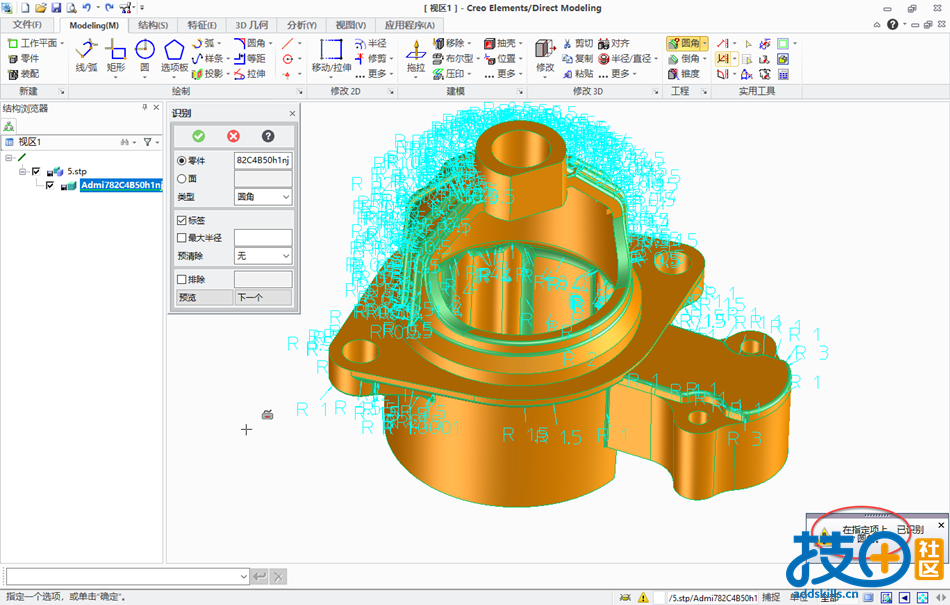Collapse the 5.stp tree node
Screen dimensions: 950x605
pyautogui.click(x=22, y=171)
